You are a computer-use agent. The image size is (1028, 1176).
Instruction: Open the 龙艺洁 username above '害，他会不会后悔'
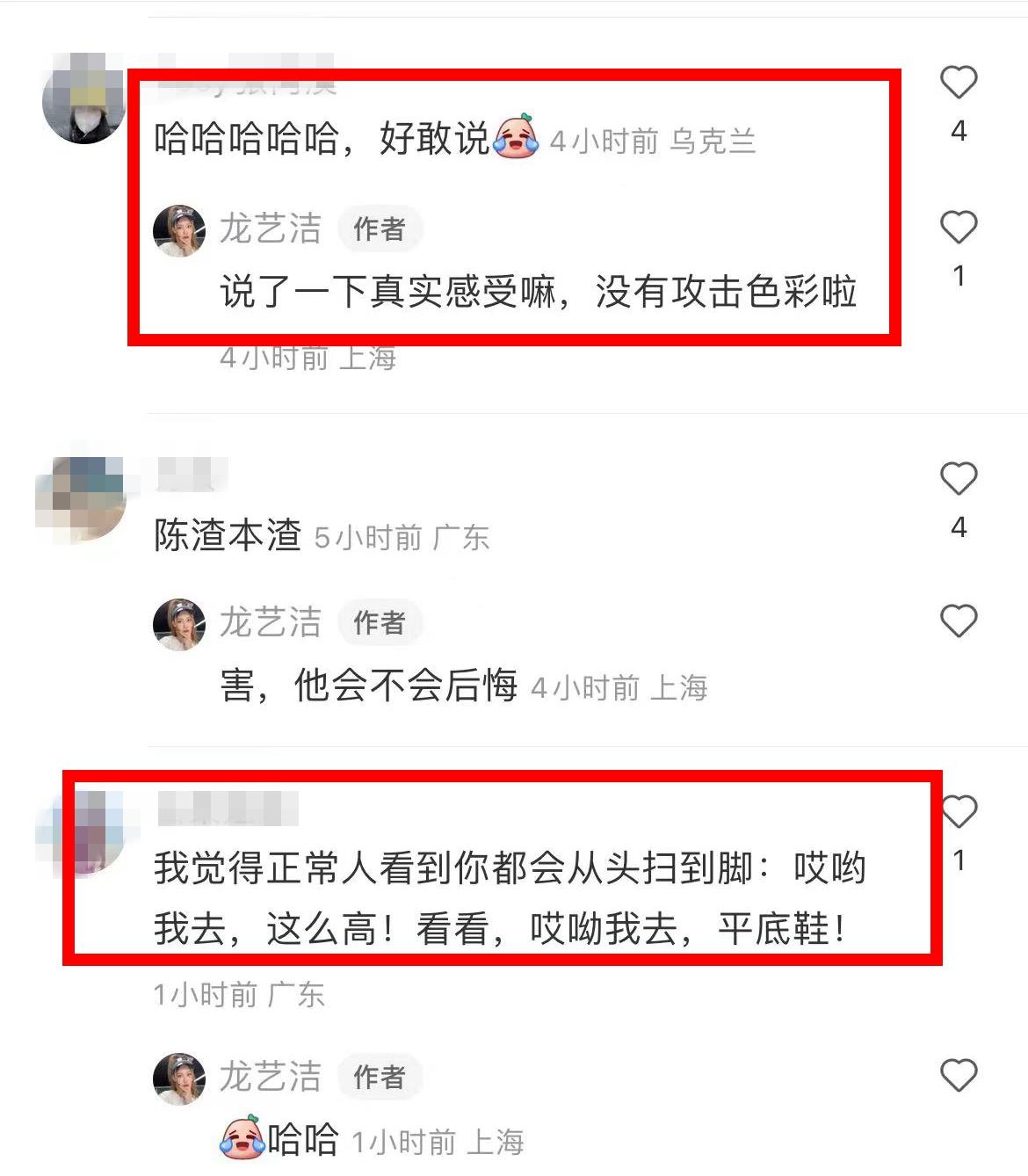[x=271, y=623]
